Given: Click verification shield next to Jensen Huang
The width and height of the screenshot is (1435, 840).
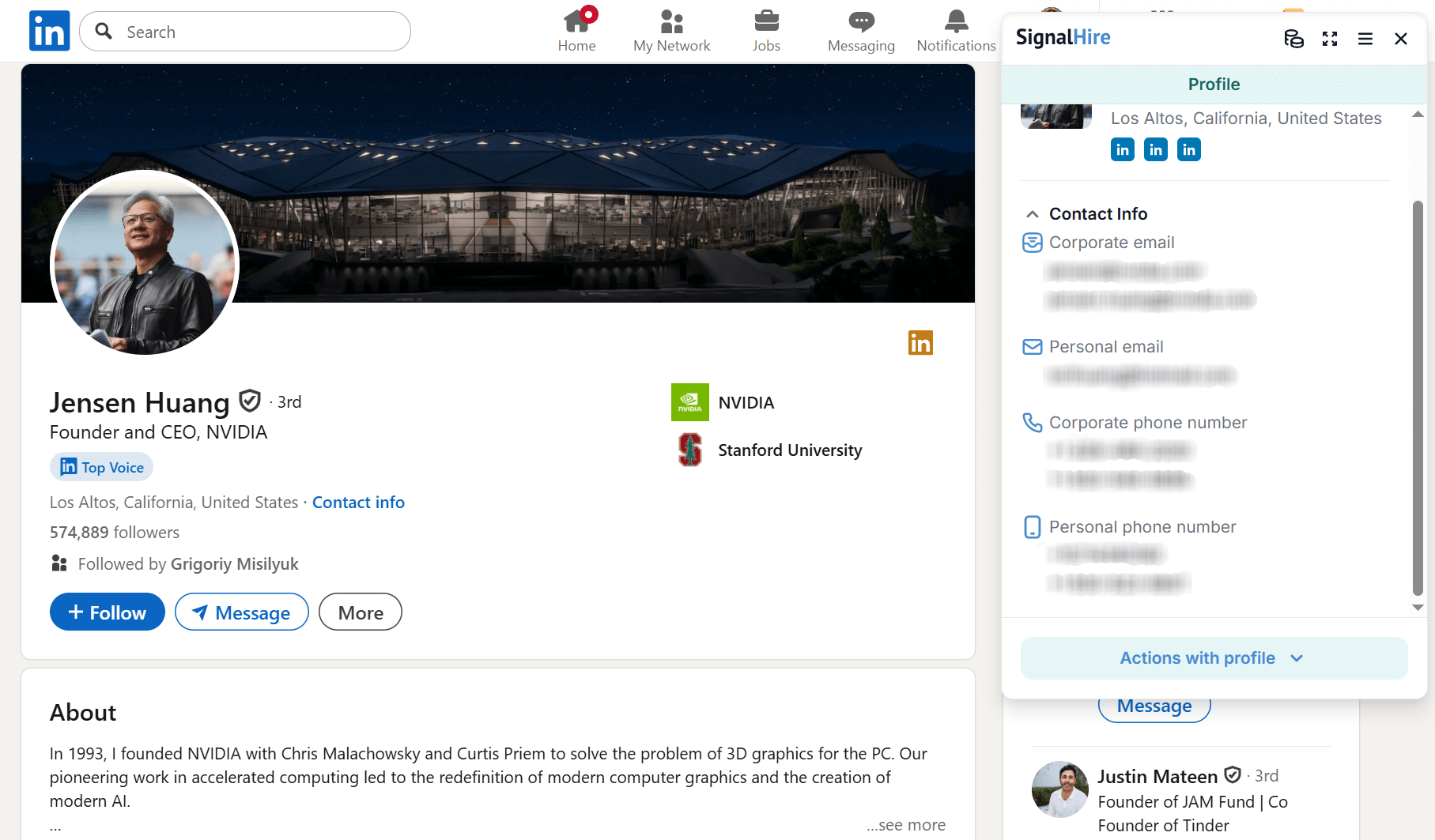Looking at the screenshot, I should click(250, 401).
